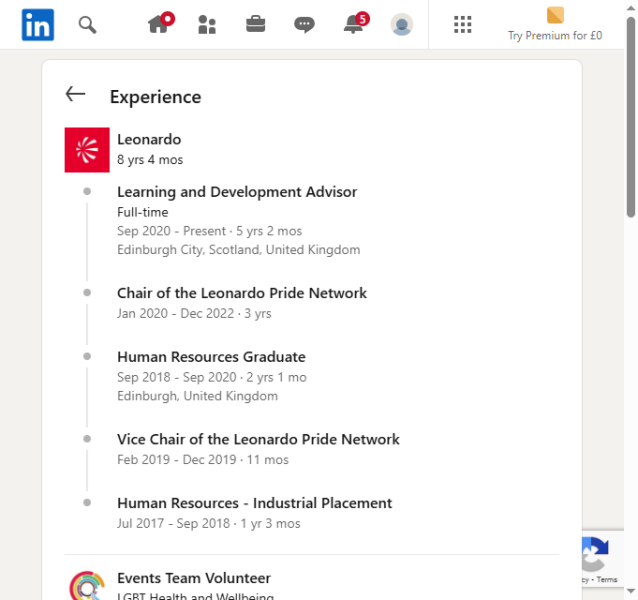
Task: Click Try Premium for £0 link
Action: click(554, 25)
